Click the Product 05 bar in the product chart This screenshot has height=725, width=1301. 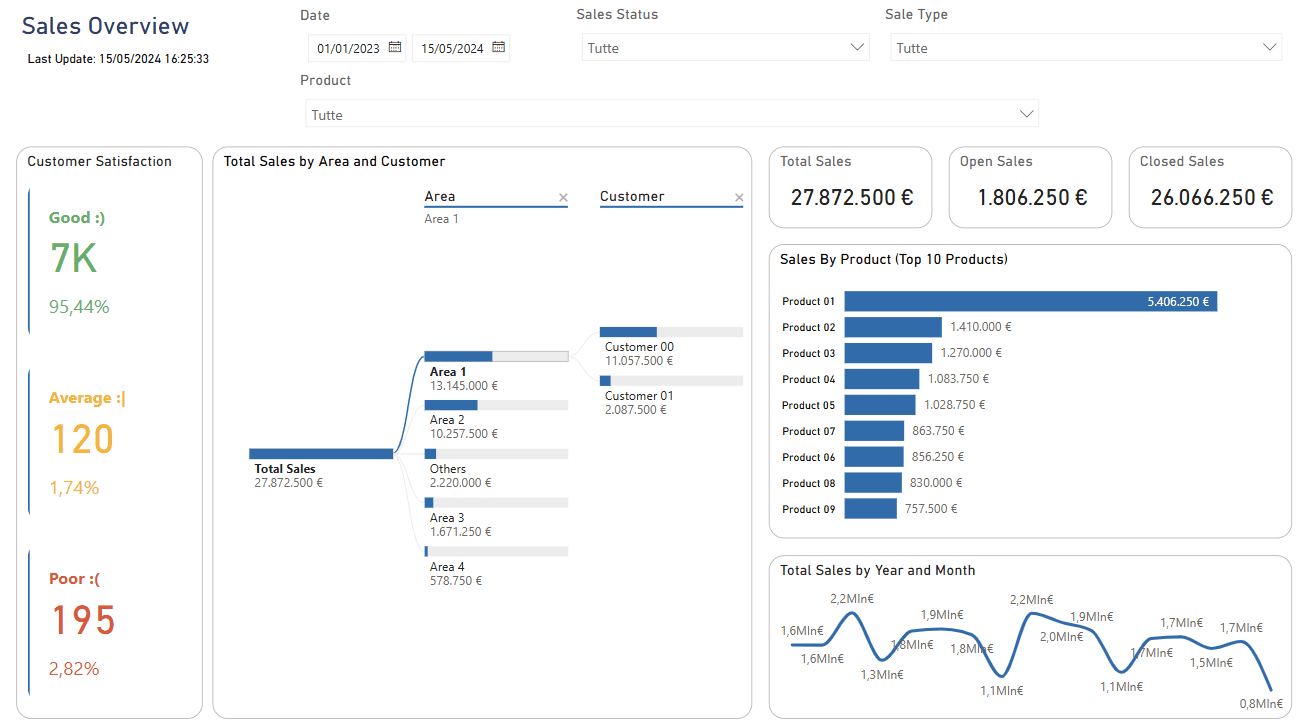(880, 404)
